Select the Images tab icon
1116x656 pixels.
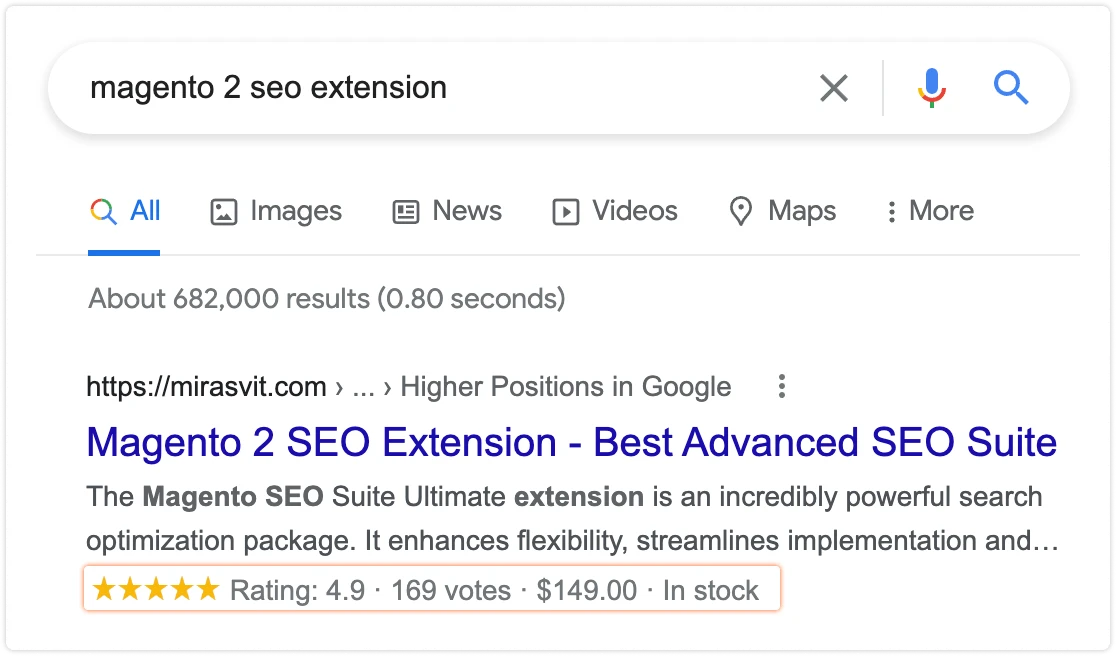tap(222, 211)
